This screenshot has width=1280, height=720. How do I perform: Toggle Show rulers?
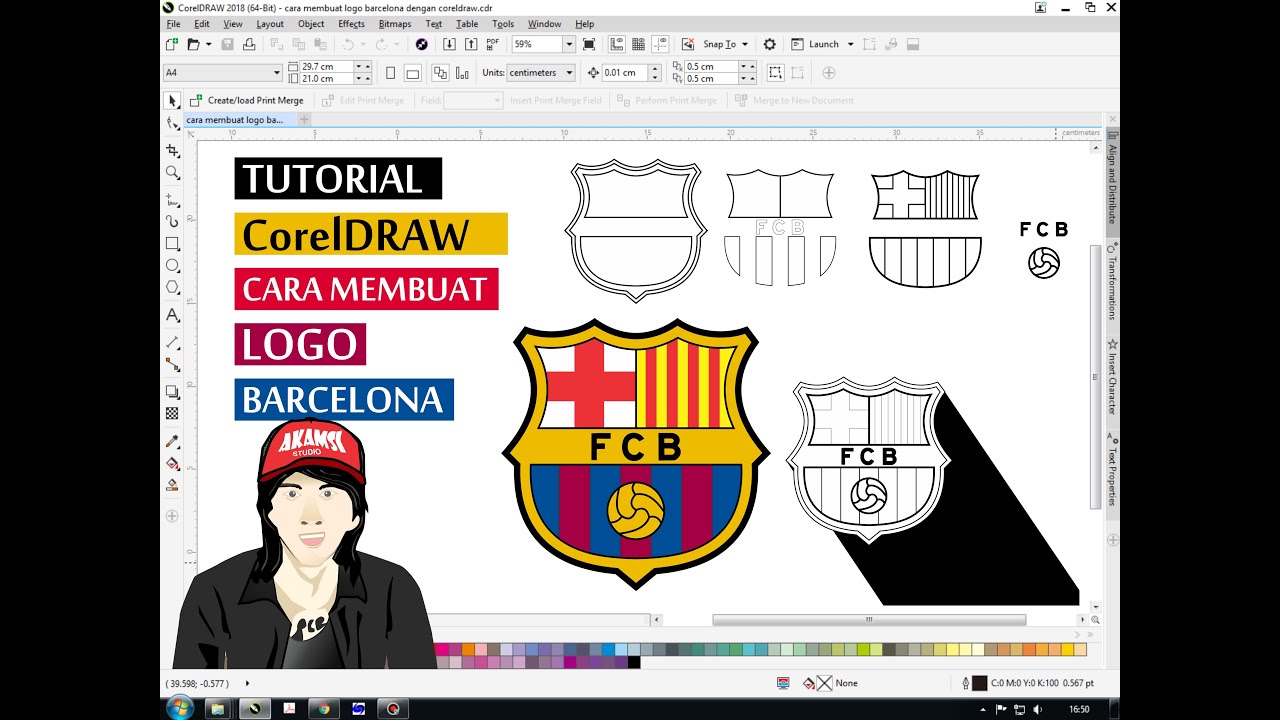(616, 44)
